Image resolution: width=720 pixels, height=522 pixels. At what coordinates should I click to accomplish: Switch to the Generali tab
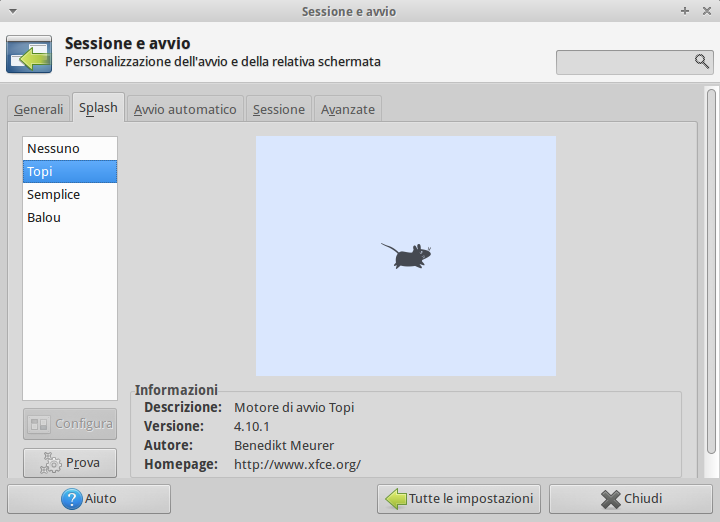[38, 109]
